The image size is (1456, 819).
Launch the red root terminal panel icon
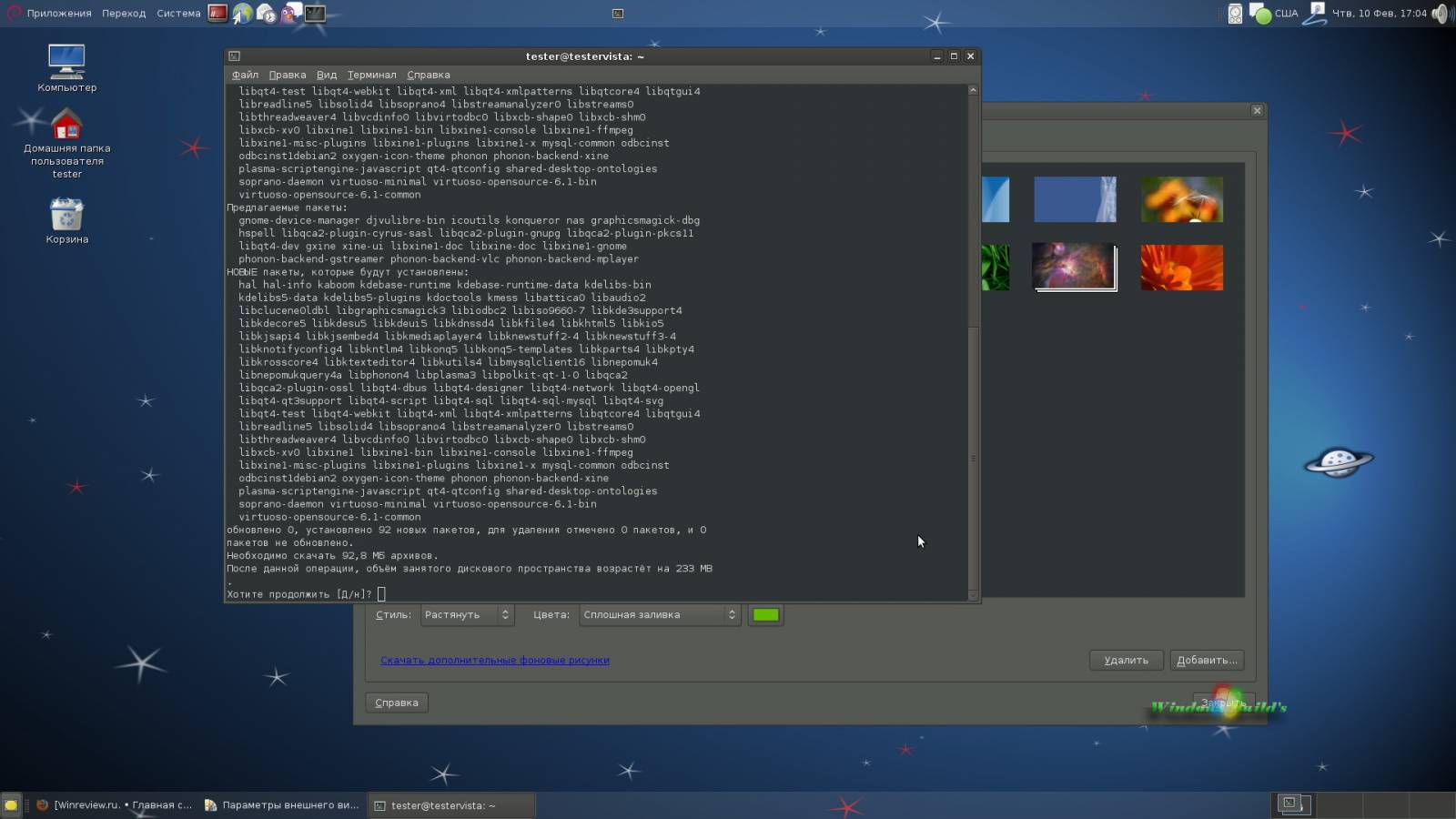point(217,13)
